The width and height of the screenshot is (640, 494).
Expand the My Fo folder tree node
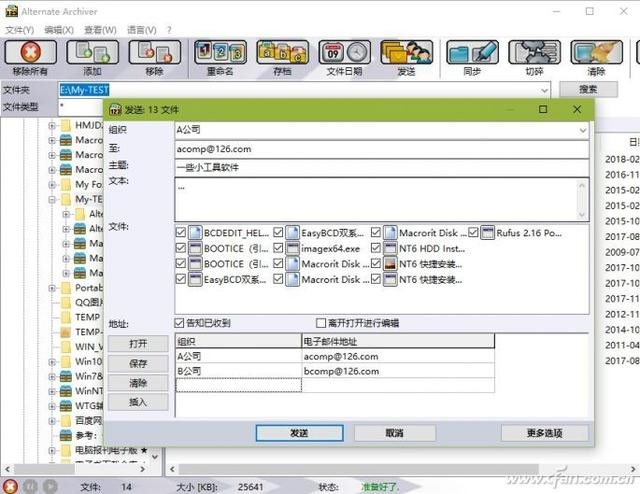click(x=52, y=185)
